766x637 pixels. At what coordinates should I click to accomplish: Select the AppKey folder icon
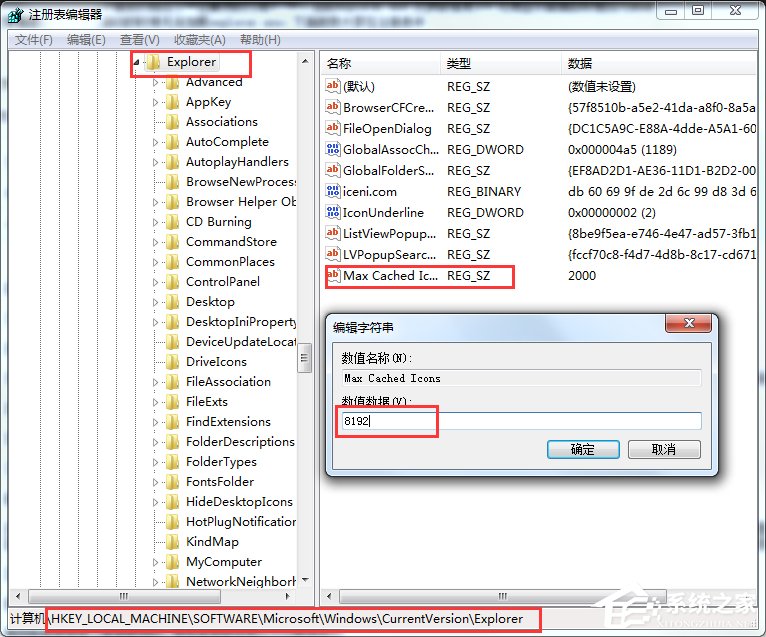pyautogui.click(x=172, y=102)
